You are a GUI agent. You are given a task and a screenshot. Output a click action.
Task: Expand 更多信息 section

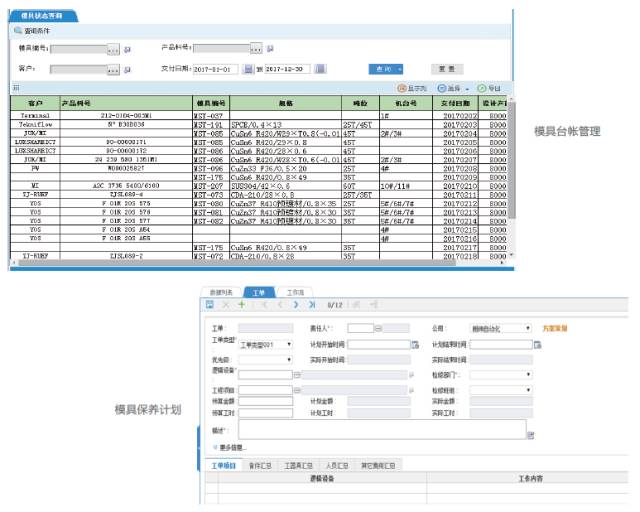[230, 447]
